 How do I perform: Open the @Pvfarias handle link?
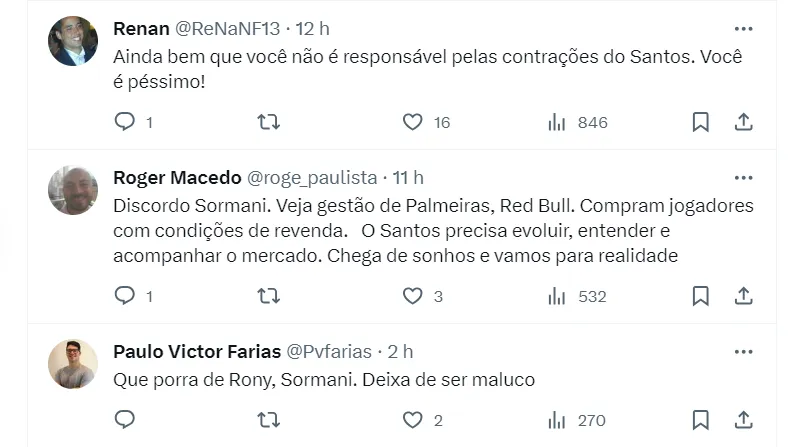[x=329, y=352]
